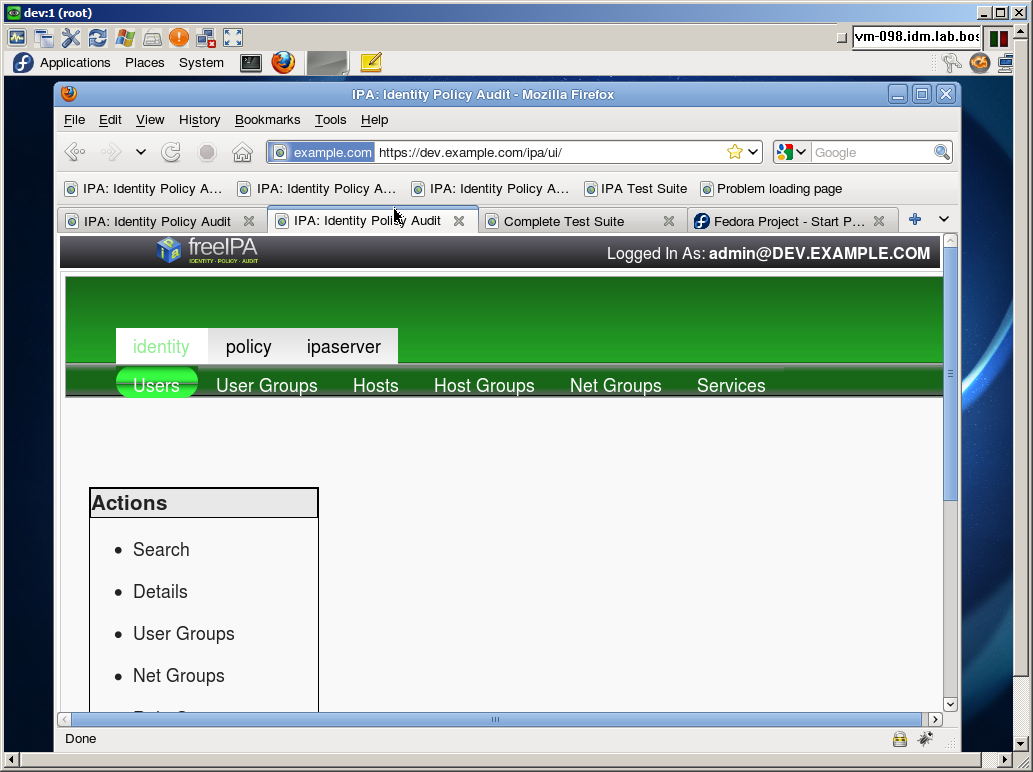Image resolution: width=1033 pixels, height=772 pixels.
Task: Open the Bookmarks menu
Action: point(267,120)
